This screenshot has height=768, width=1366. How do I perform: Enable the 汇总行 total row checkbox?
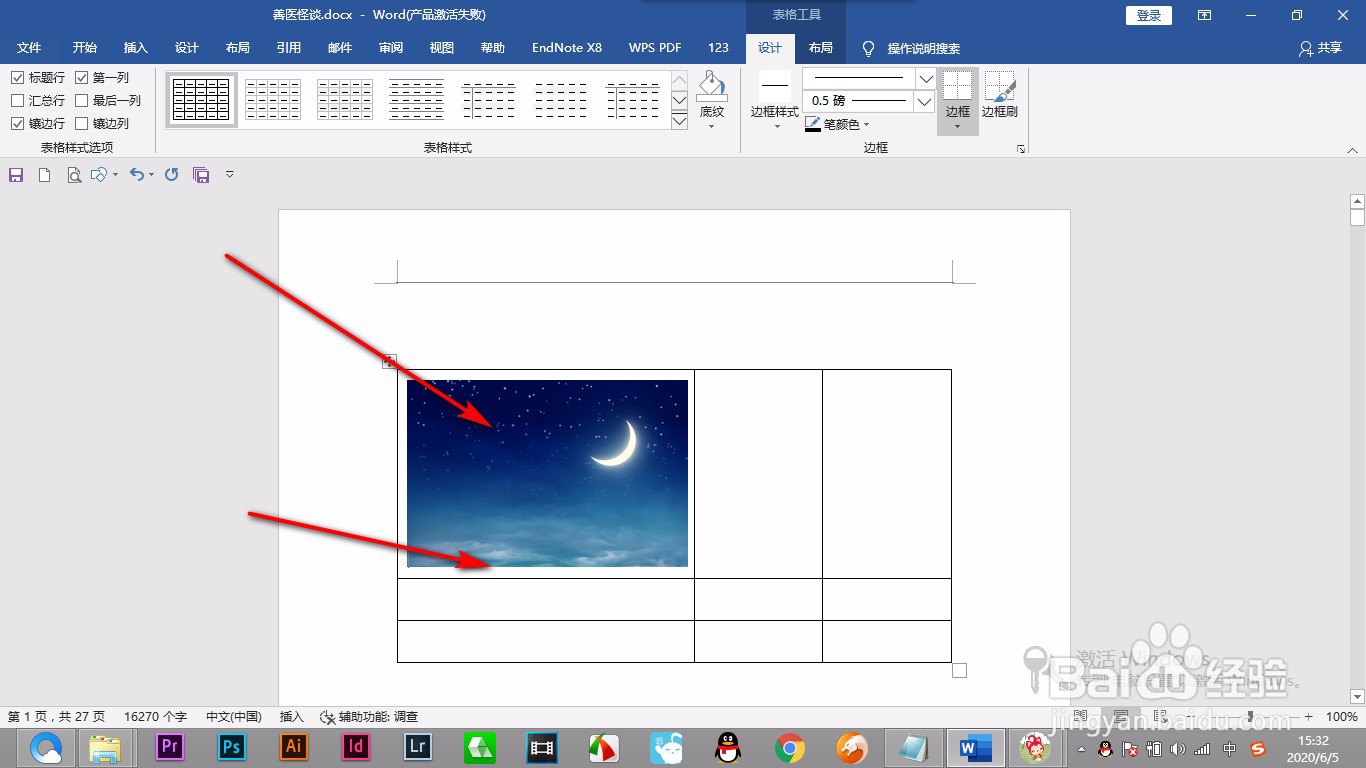(x=18, y=100)
